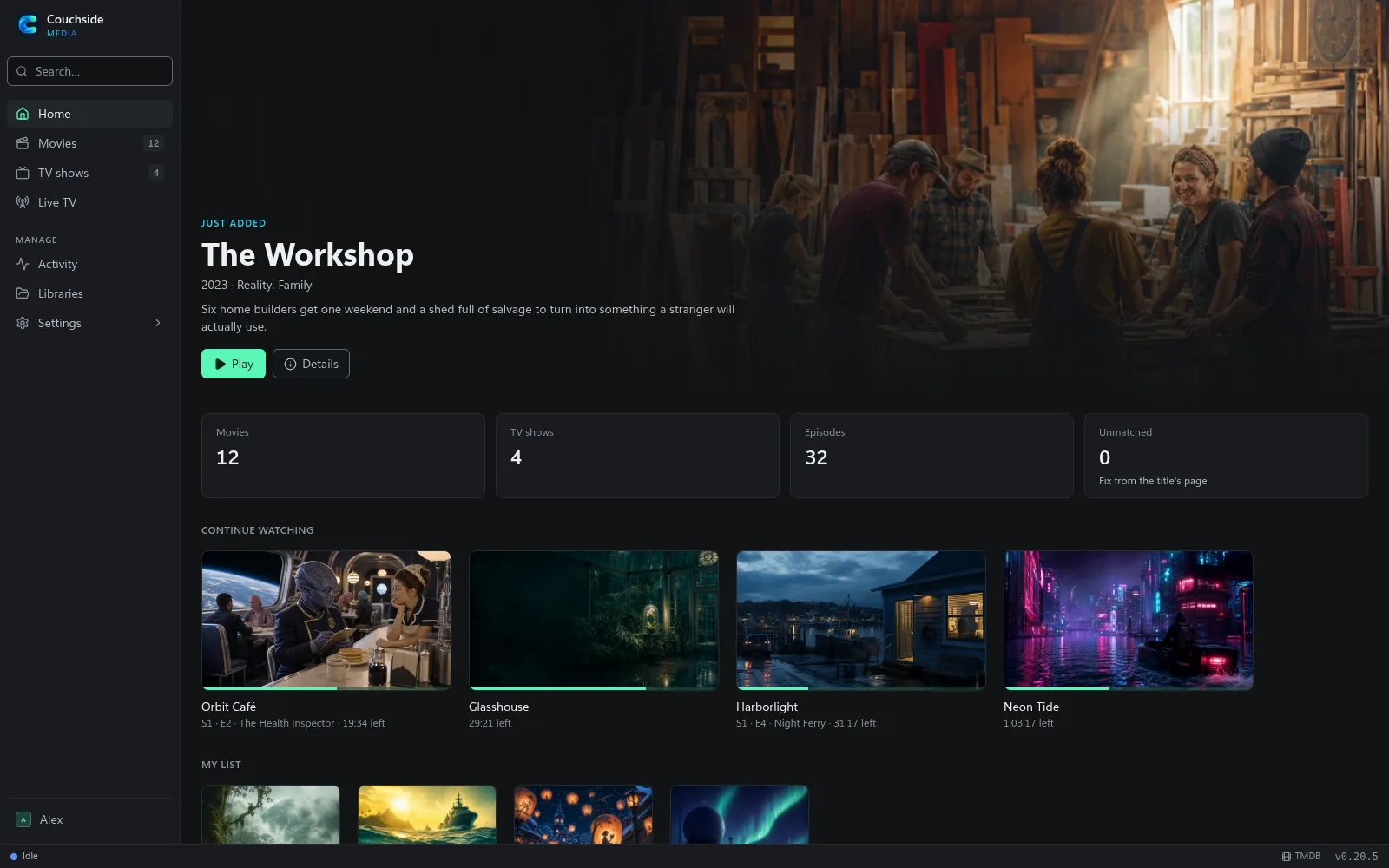Open the Unmatched stat card

point(1226,456)
